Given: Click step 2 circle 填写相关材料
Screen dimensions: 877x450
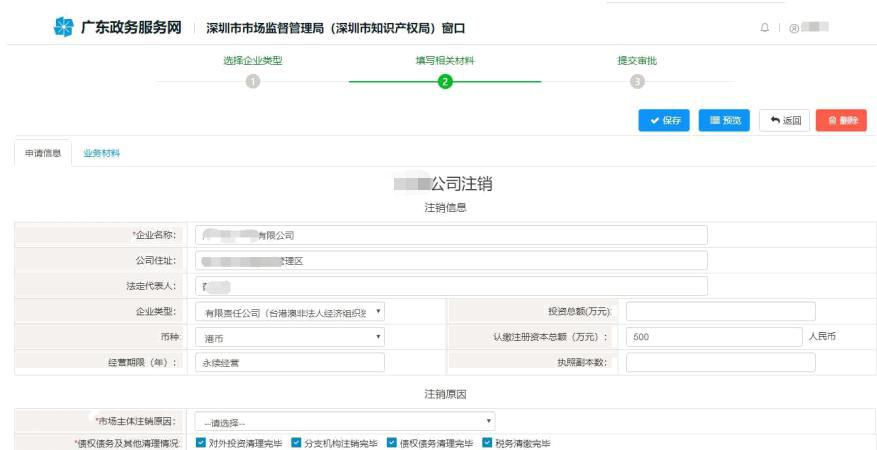Looking at the screenshot, I should click(445, 81).
